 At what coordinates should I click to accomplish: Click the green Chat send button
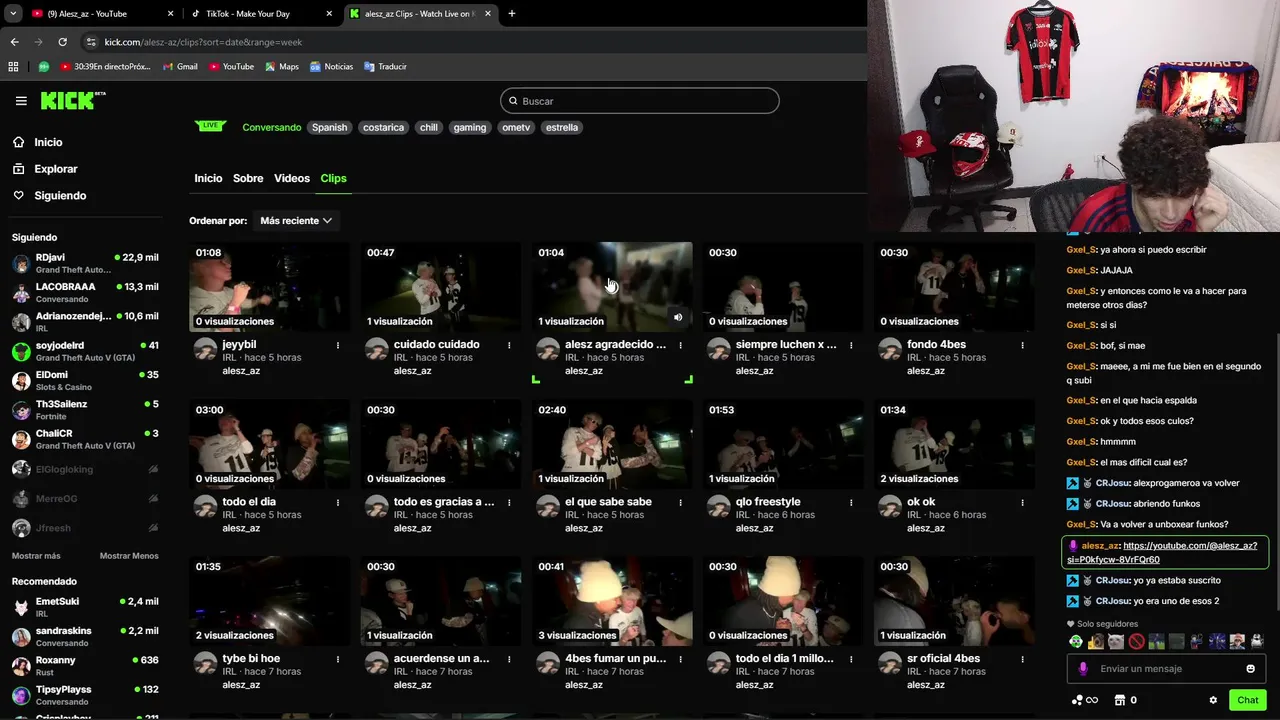click(1247, 700)
